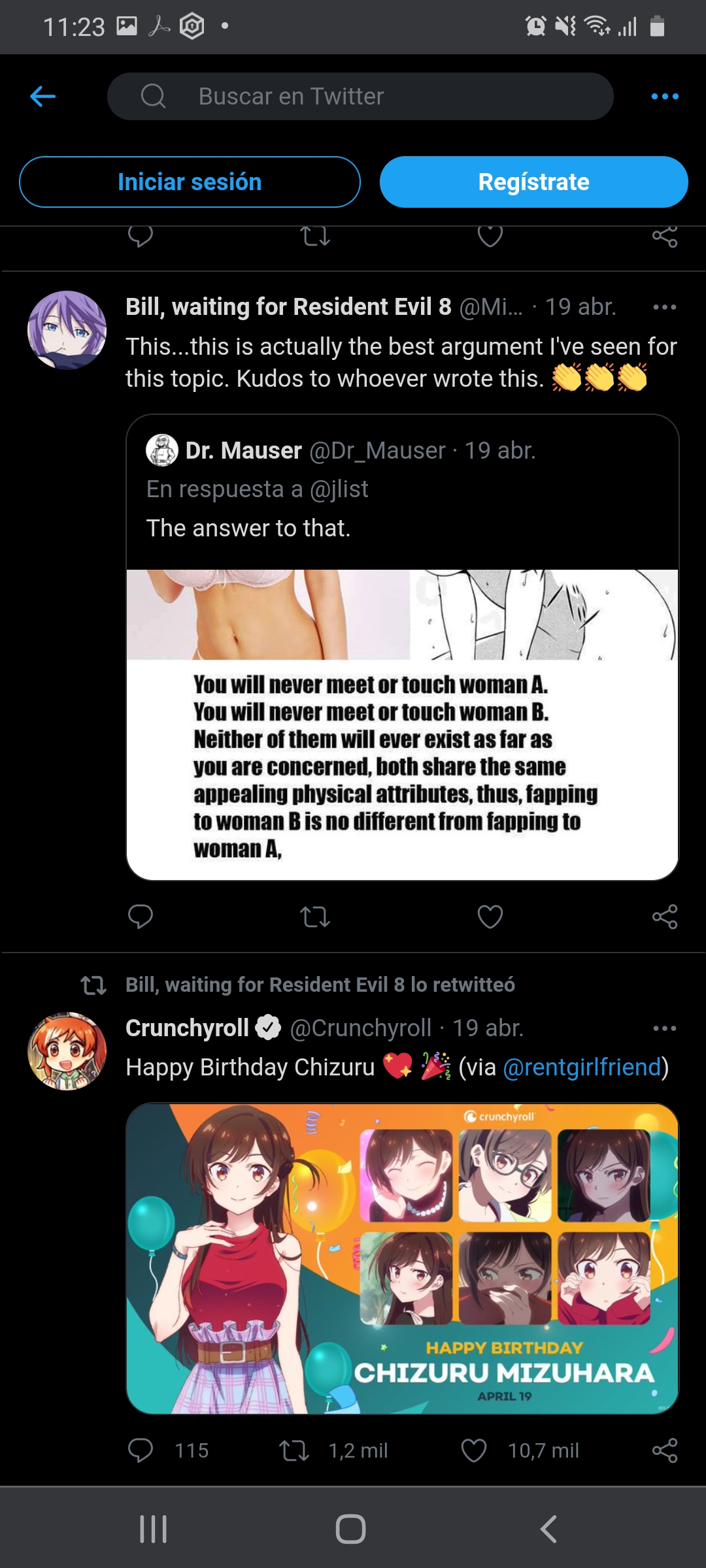706x1568 pixels.
Task: Retweet Bill's best argument tweet
Action: [x=315, y=917]
